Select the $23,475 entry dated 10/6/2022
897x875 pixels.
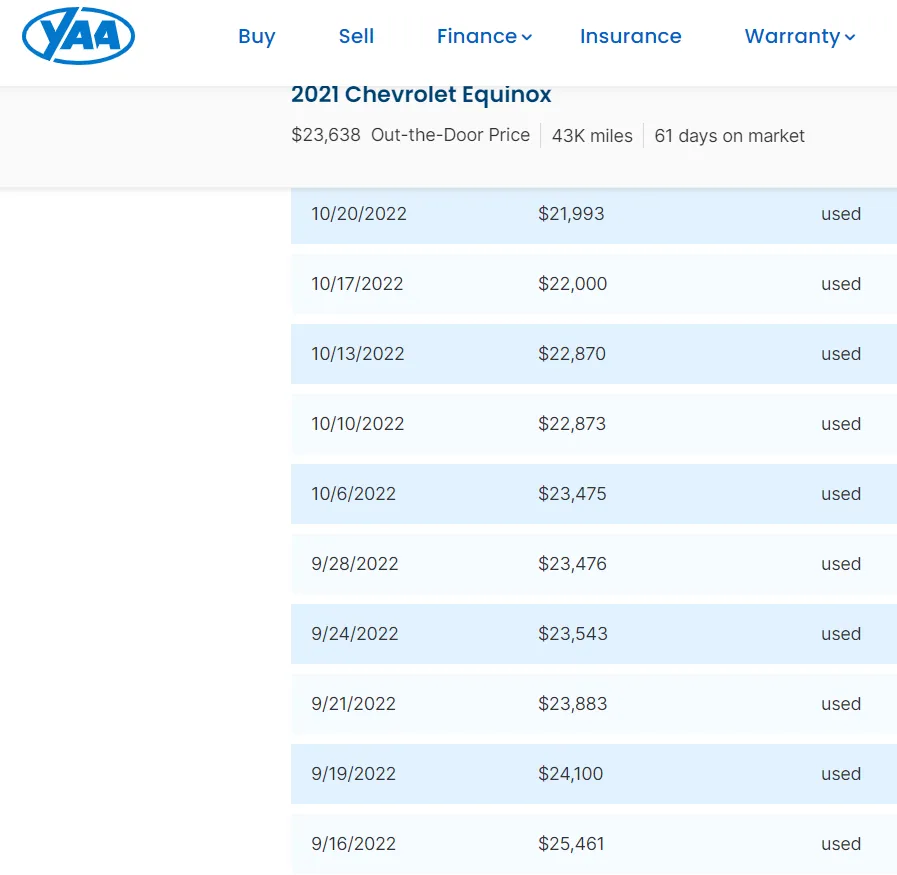click(x=593, y=494)
